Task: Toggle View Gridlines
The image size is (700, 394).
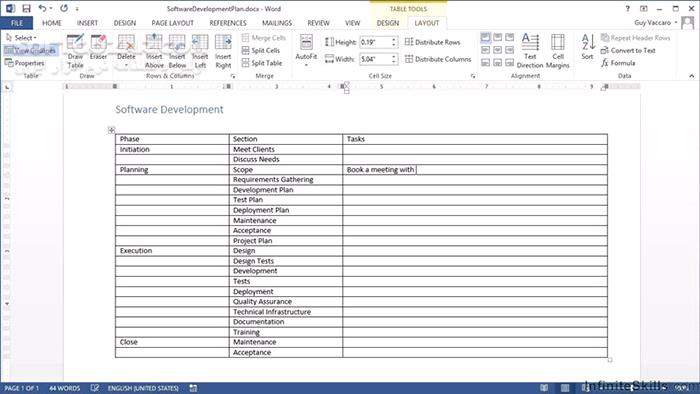Action: (30, 50)
